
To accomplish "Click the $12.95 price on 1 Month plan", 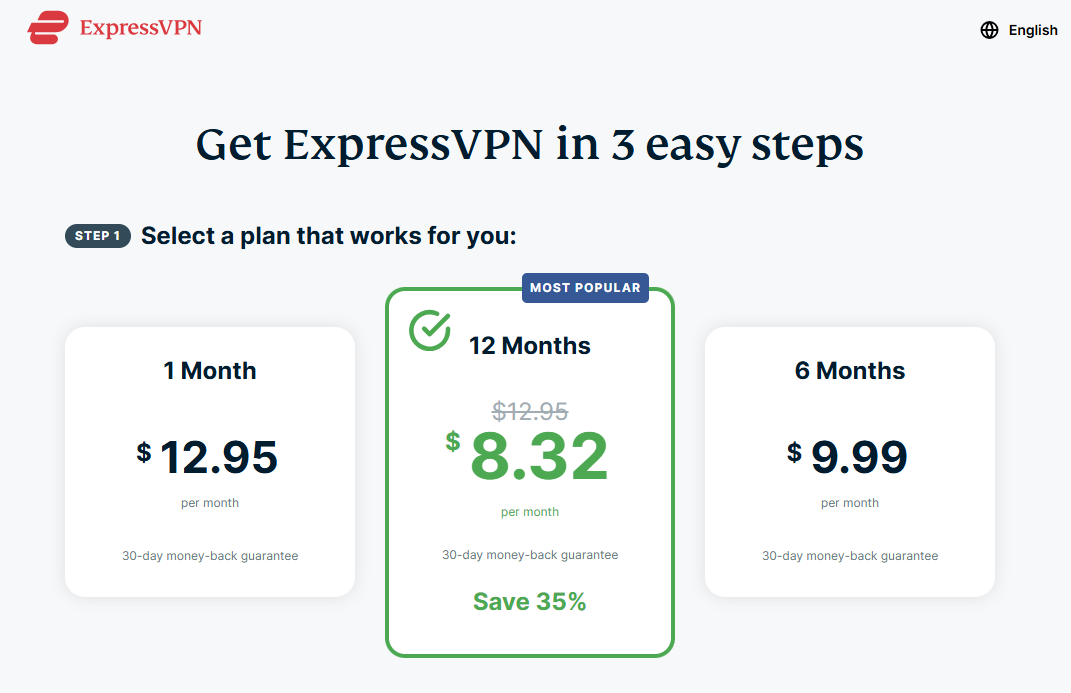I will tap(208, 457).
